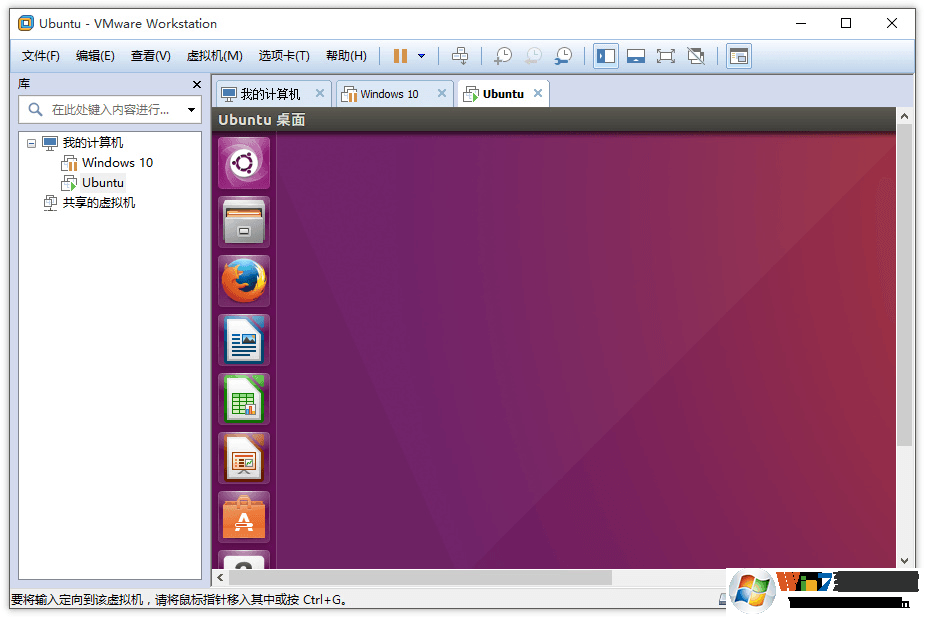Enter Unity mode using its toolbar icon
The height and width of the screenshot is (617, 926).
pos(696,55)
